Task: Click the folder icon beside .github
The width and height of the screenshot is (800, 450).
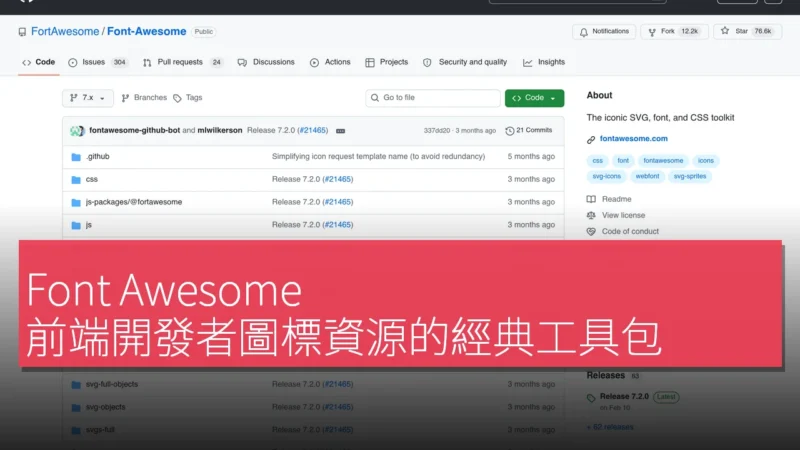Action: [76, 157]
